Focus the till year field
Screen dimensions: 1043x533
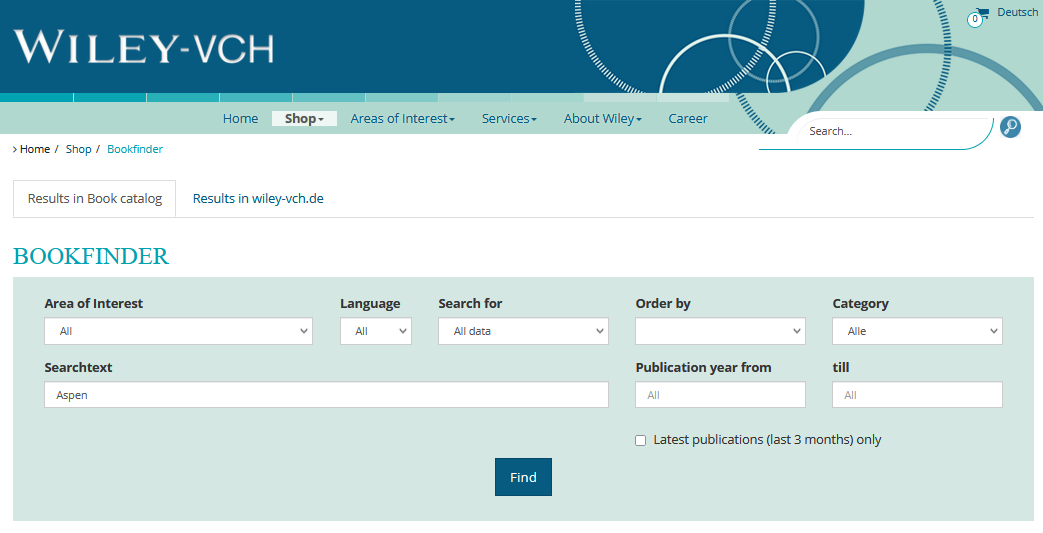tap(917, 395)
